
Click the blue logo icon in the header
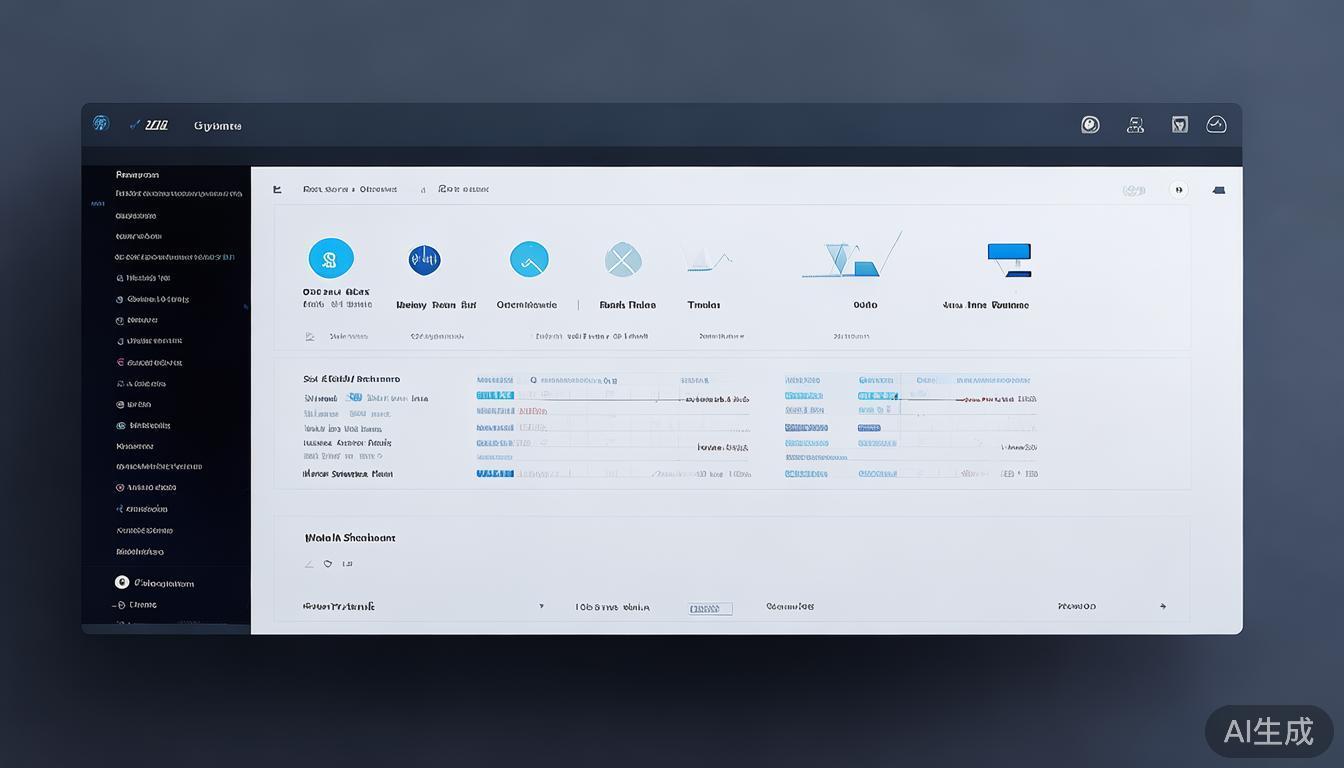coord(100,123)
